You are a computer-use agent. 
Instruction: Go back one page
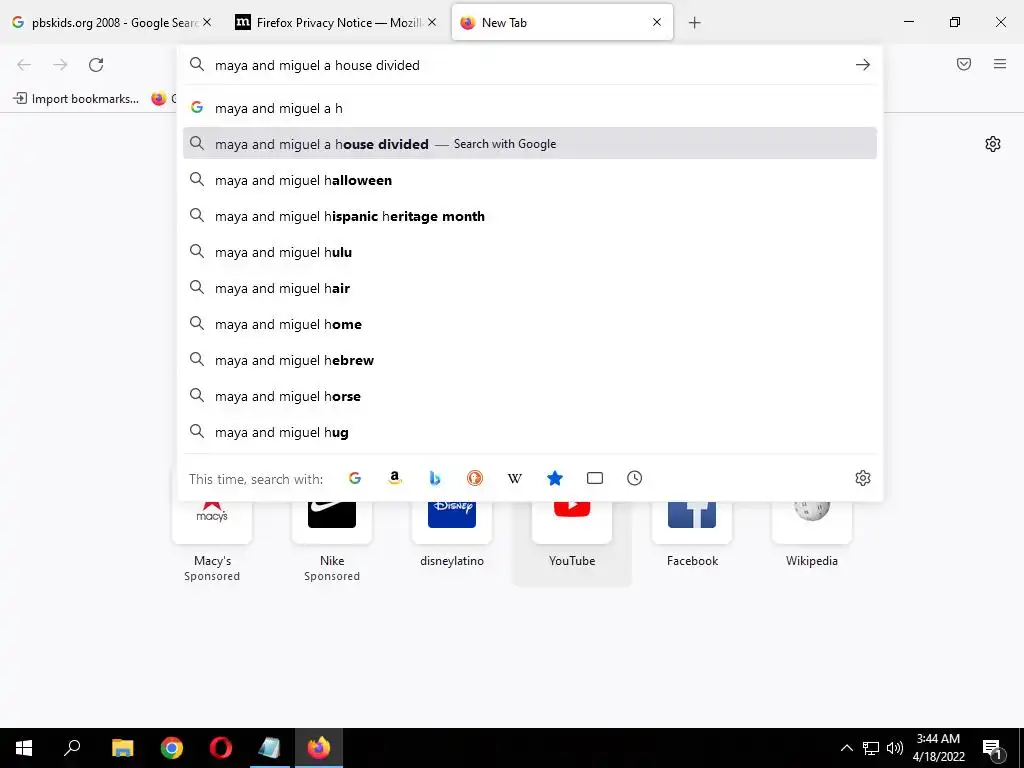[x=24, y=65]
